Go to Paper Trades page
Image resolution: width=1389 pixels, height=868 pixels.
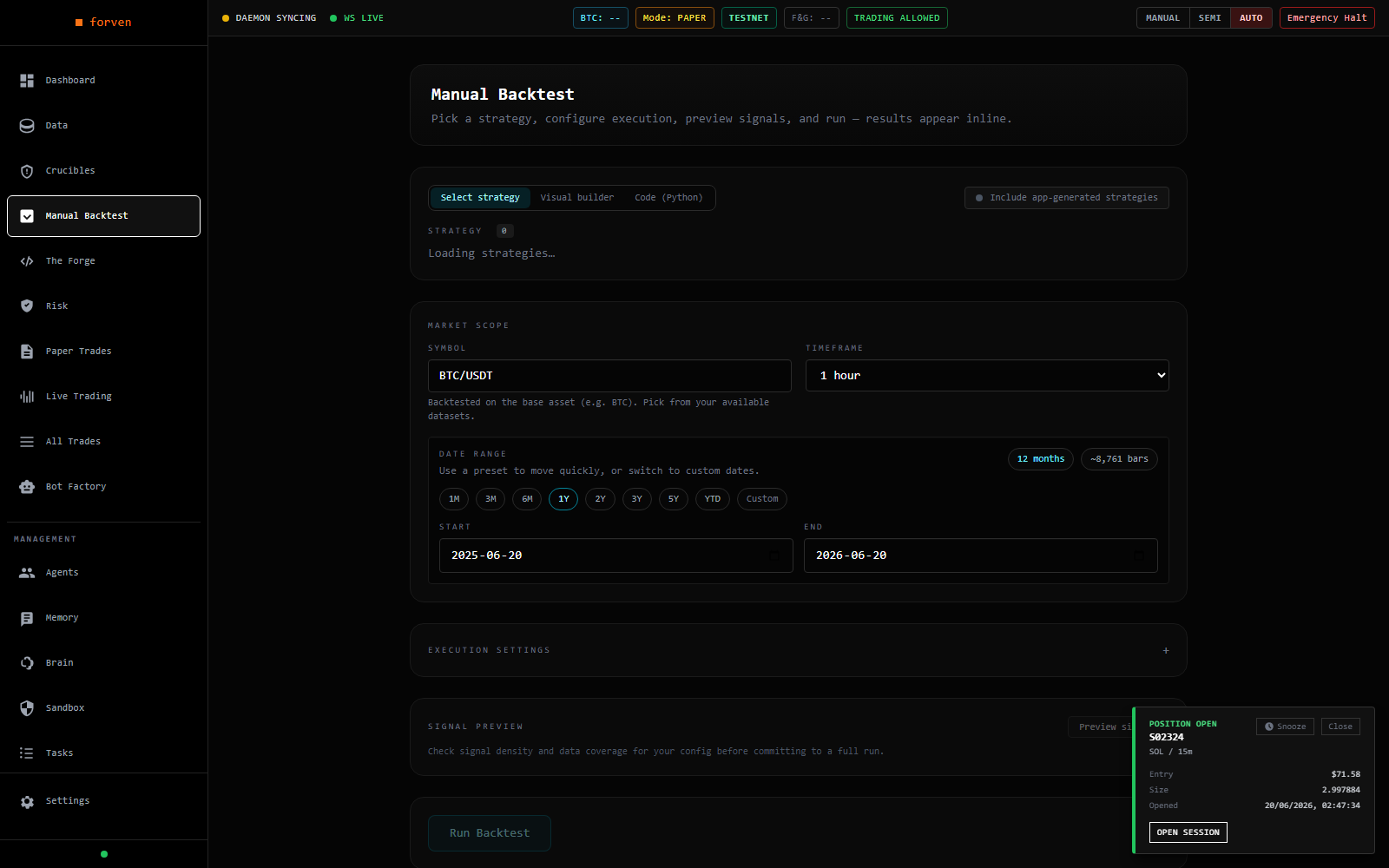[103, 352]
